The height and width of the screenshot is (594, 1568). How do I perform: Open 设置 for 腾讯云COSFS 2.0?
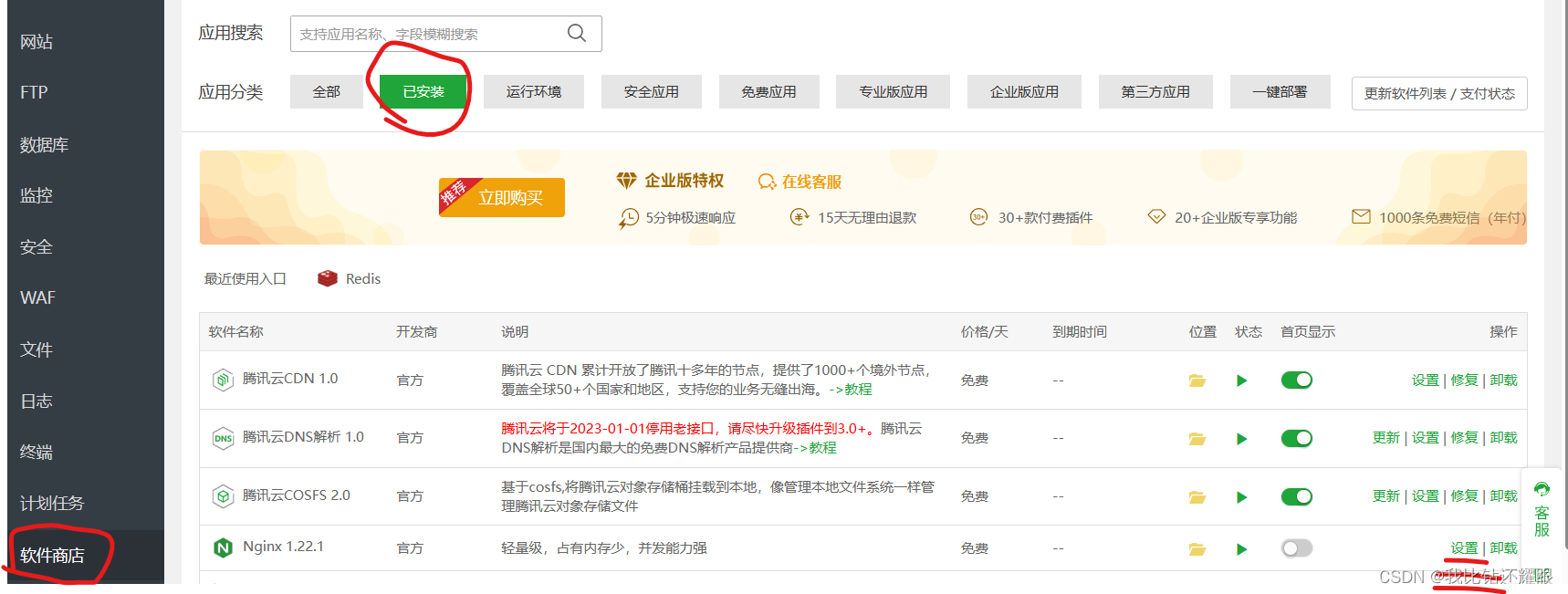coord(1425,495)
